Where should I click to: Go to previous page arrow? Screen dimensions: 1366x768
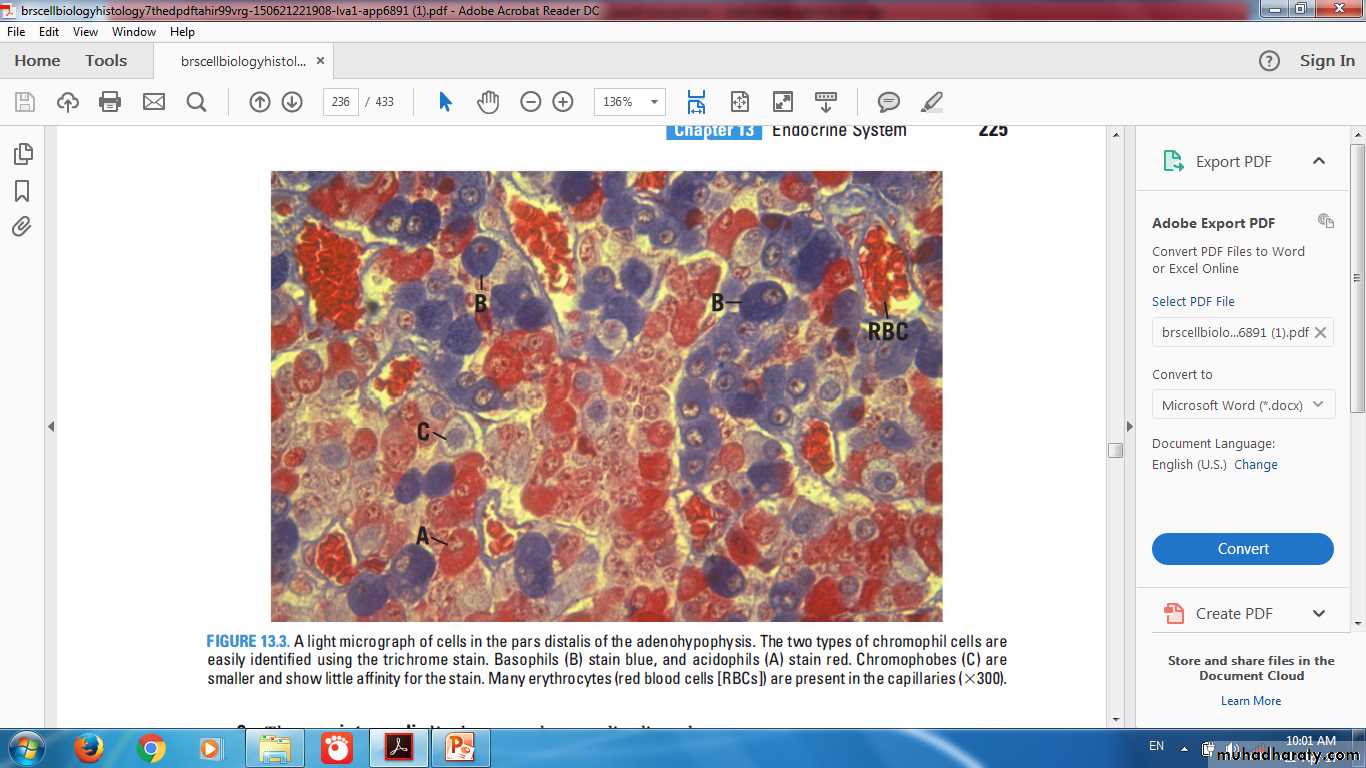click(260, 102)
